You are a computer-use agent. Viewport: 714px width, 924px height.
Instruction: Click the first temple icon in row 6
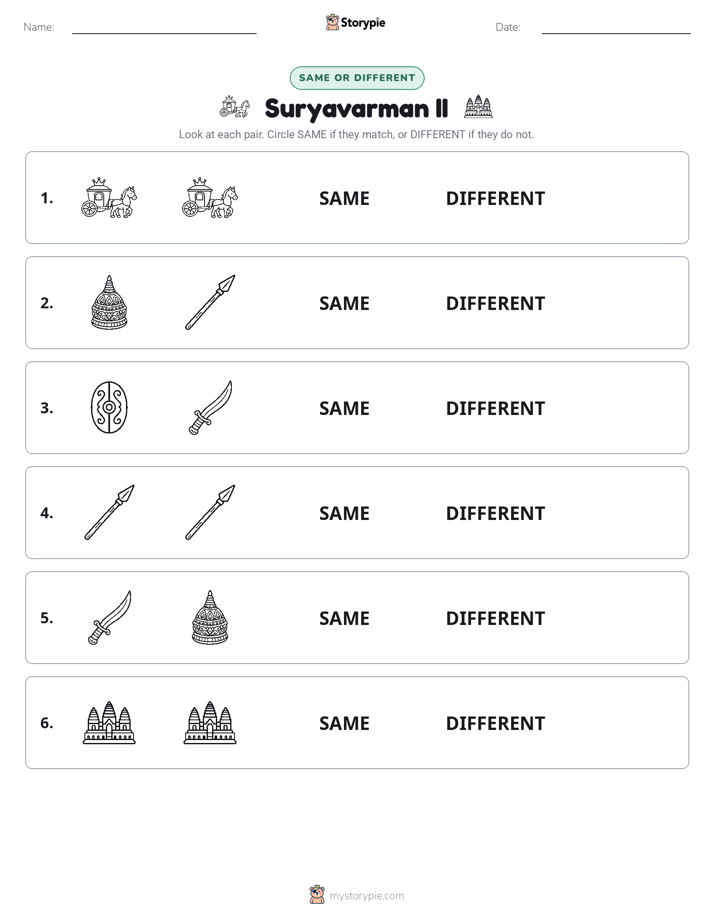pos(109,722)
